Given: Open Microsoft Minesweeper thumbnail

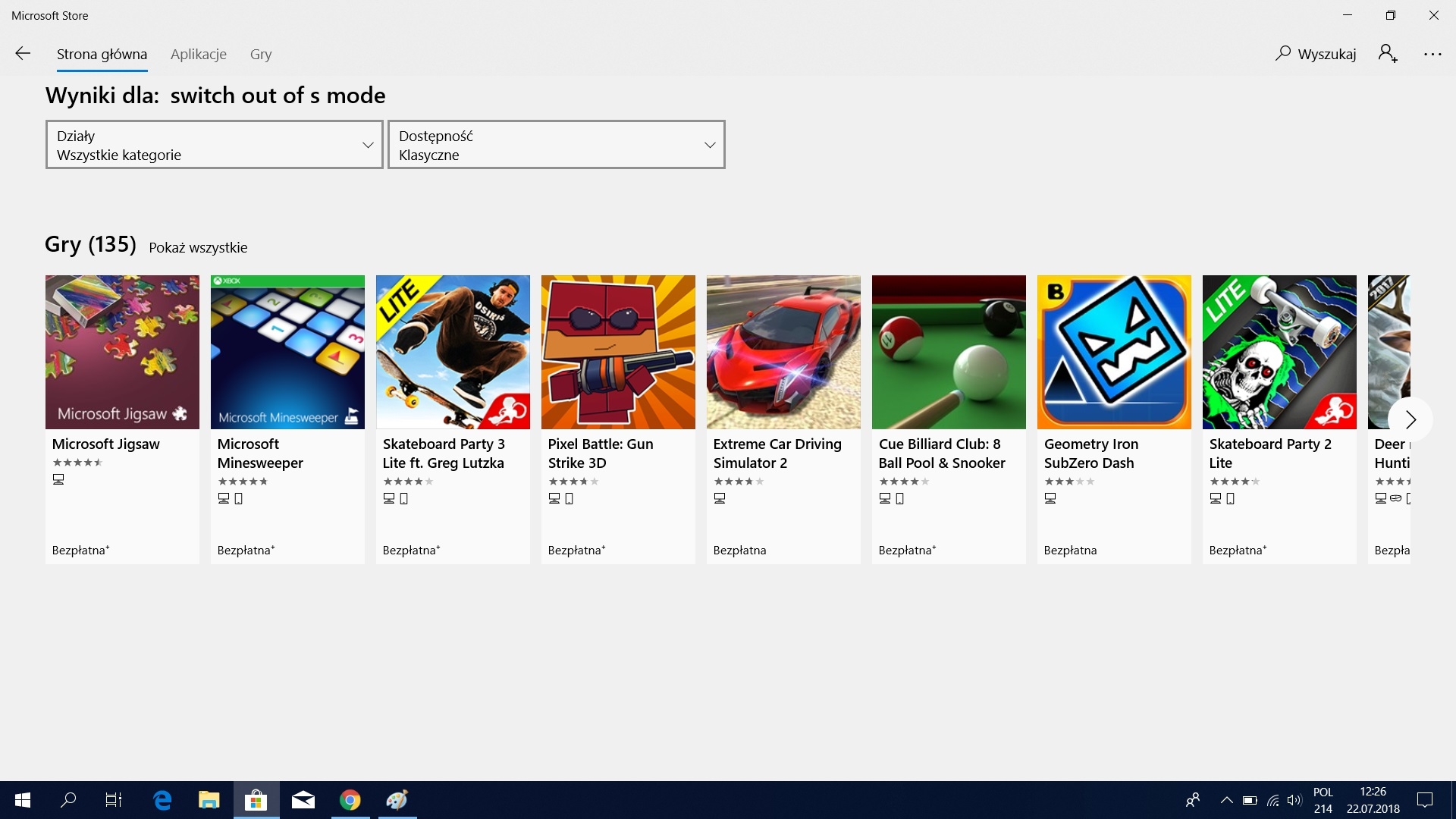Looking at the screenshot, I should (287, 352).
